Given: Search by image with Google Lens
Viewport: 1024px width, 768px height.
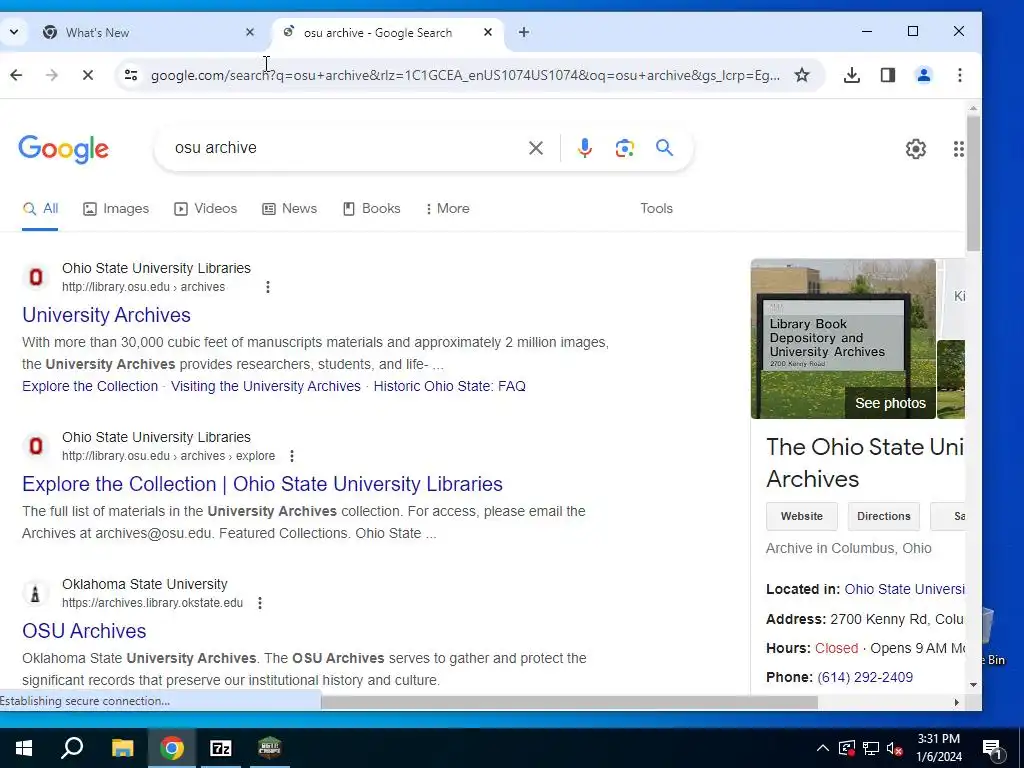Looking at the screenshot, I should [x=624, y=148].
